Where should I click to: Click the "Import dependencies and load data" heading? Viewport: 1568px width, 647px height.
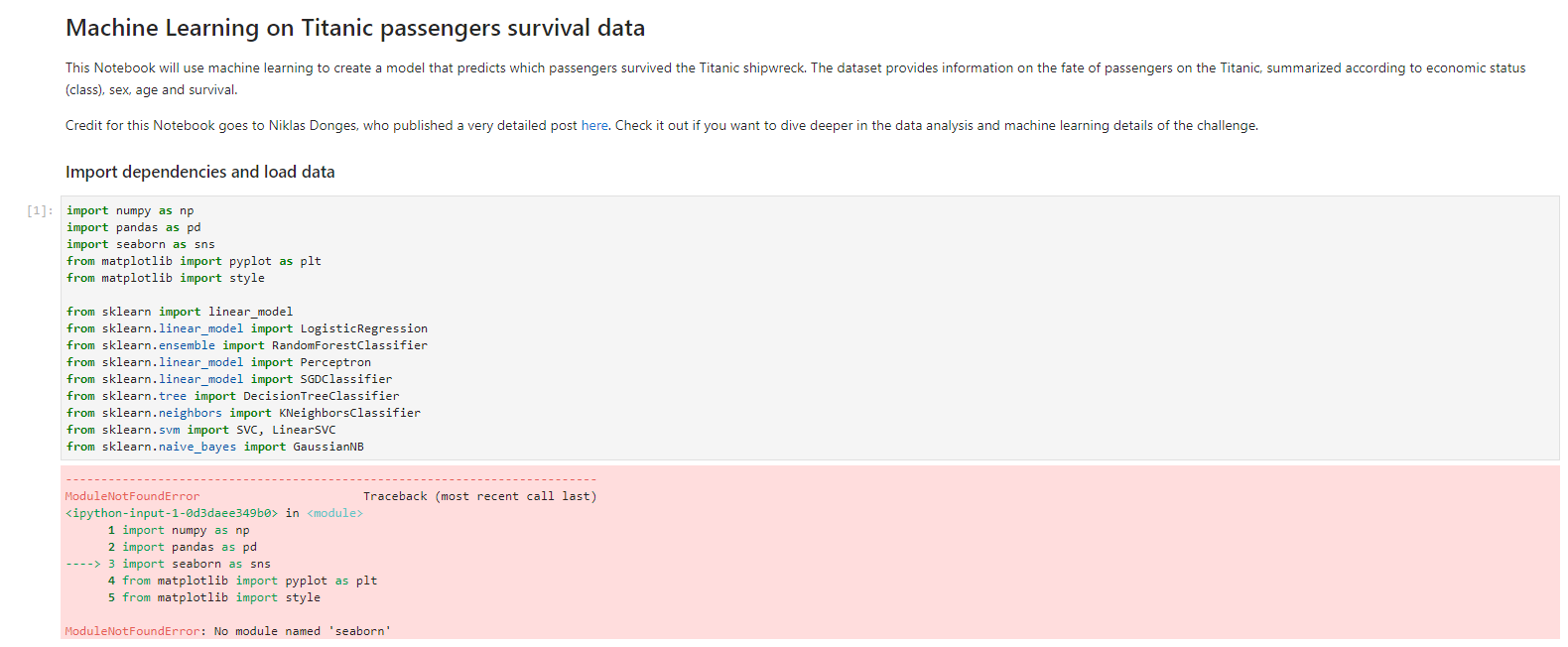pyautogui.click(x=199, y=172)
